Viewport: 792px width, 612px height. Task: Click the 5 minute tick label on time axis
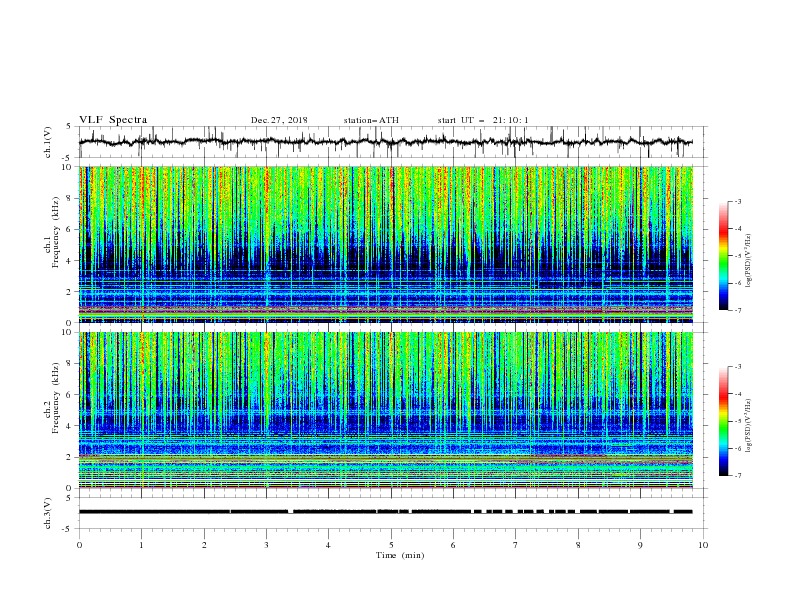tap(391, 545)
